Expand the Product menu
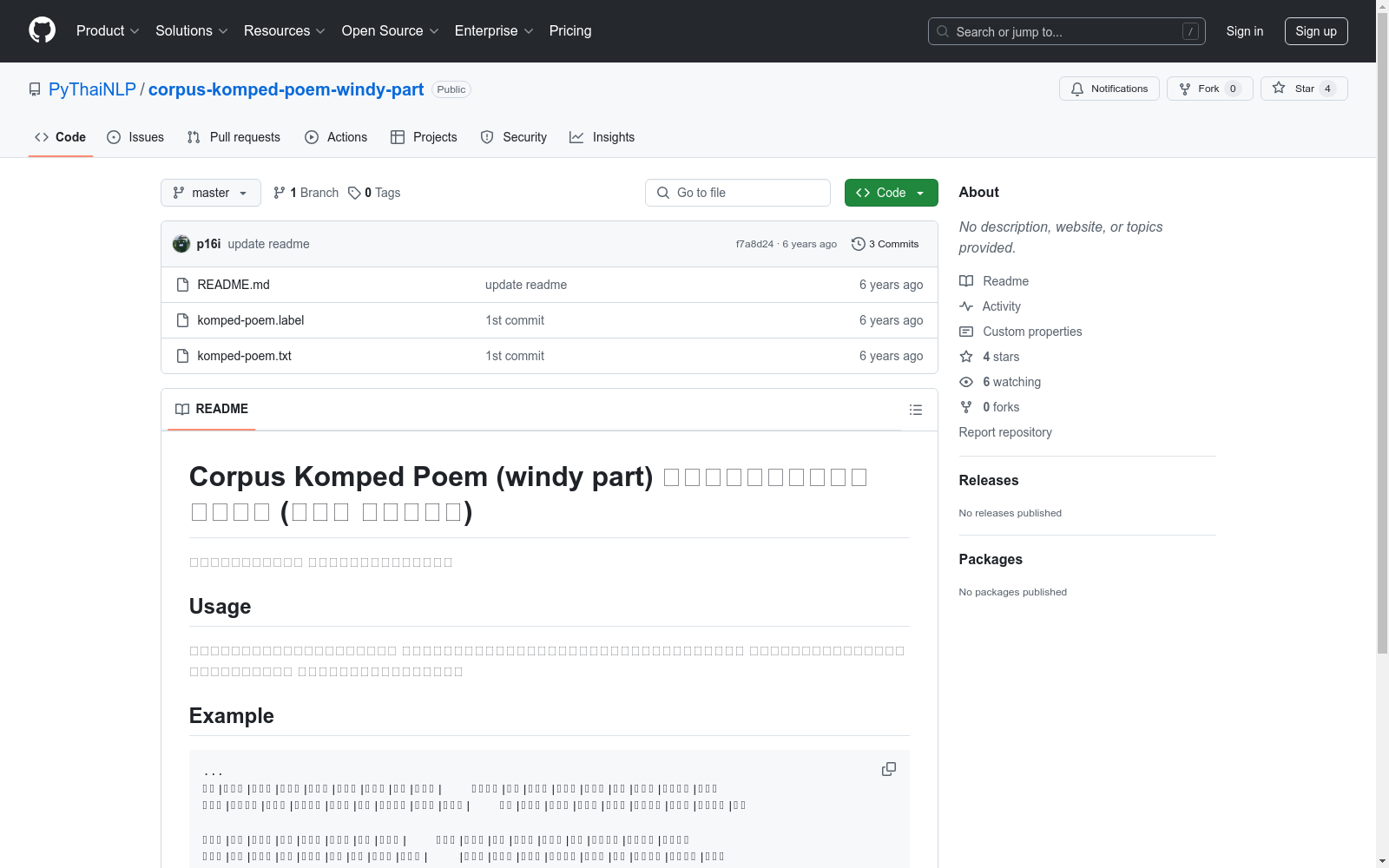The height and width of the screenshot is (868, 1389). [108, 30]
